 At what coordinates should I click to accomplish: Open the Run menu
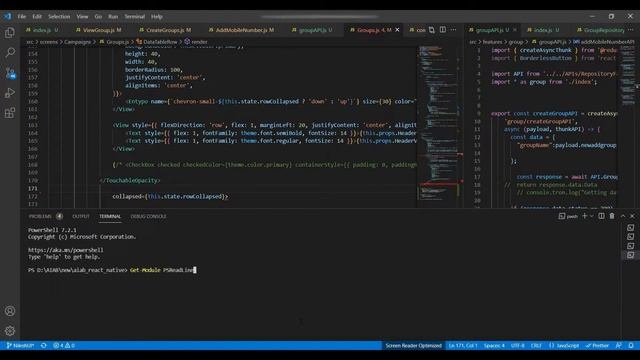[113, 17]
